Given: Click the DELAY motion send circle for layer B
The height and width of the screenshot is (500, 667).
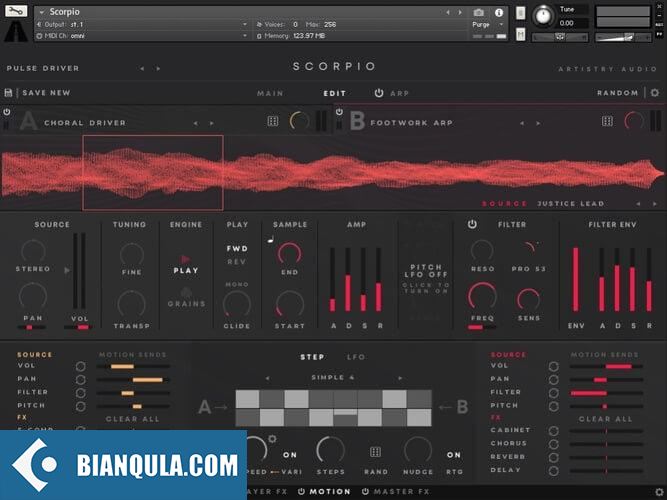Looking at the screenshot, I should [553, 471].
